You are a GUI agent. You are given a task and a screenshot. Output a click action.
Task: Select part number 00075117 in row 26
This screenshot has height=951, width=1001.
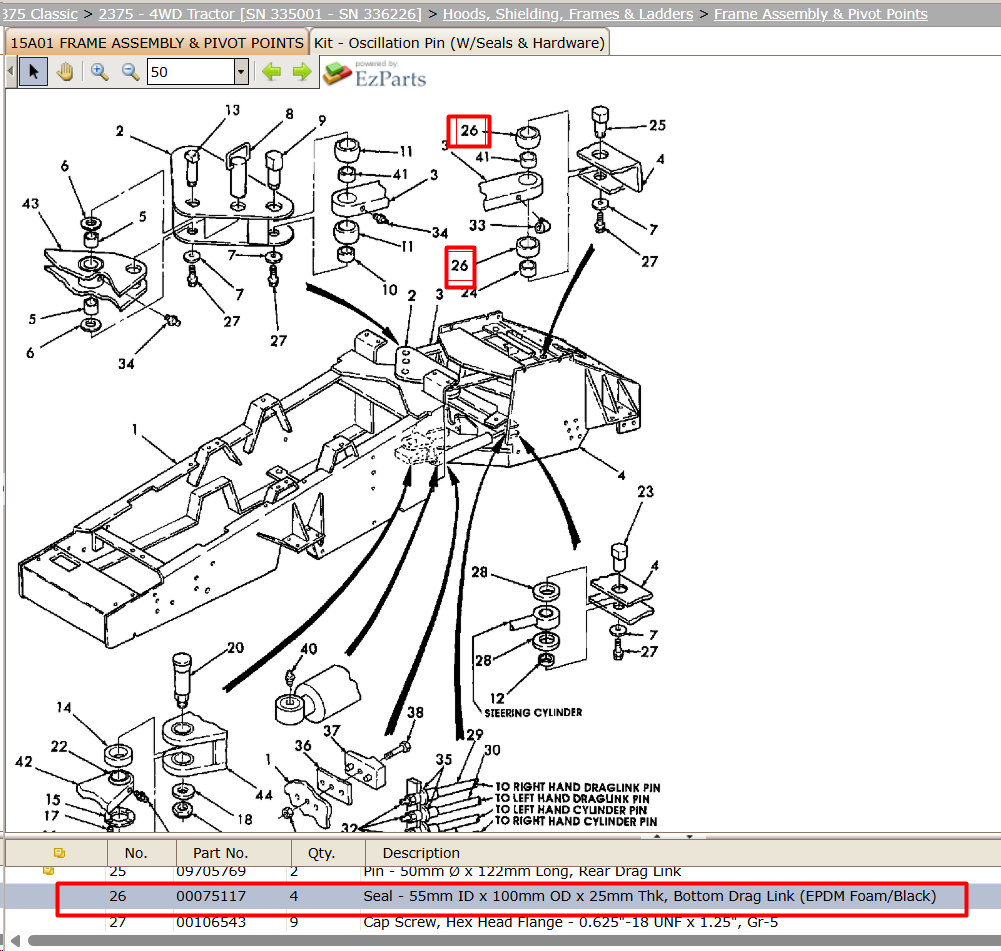coord(211,896)
